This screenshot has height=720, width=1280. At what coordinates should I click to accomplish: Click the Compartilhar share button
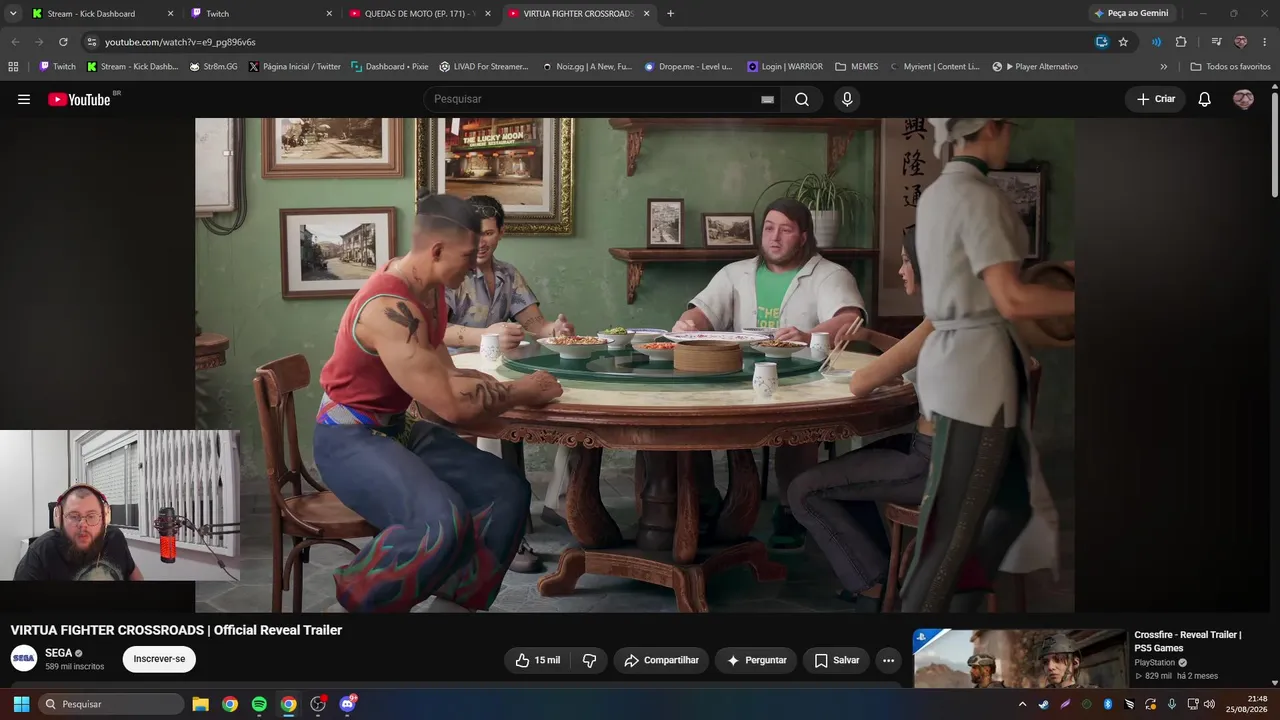coord(661,660)
